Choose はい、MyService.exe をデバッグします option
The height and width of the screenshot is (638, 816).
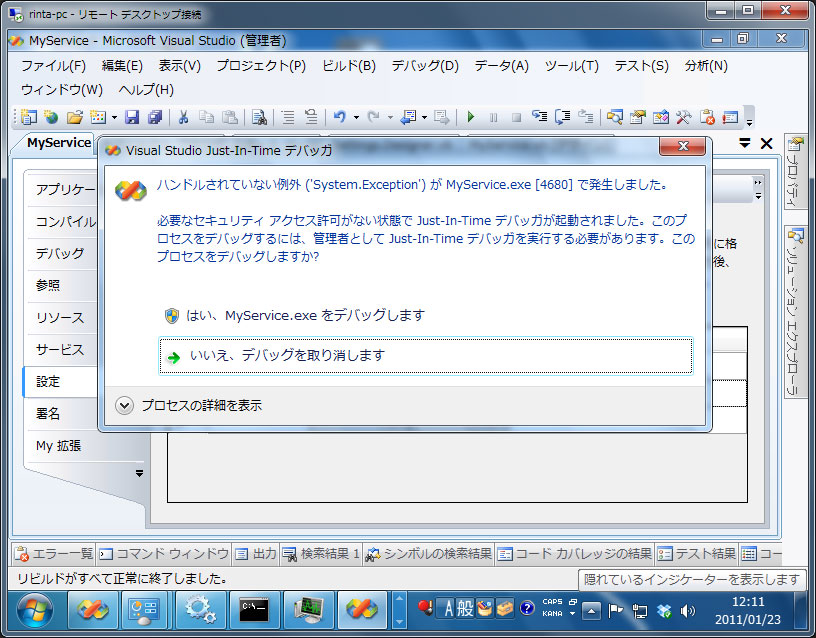(x=426, y=315)
